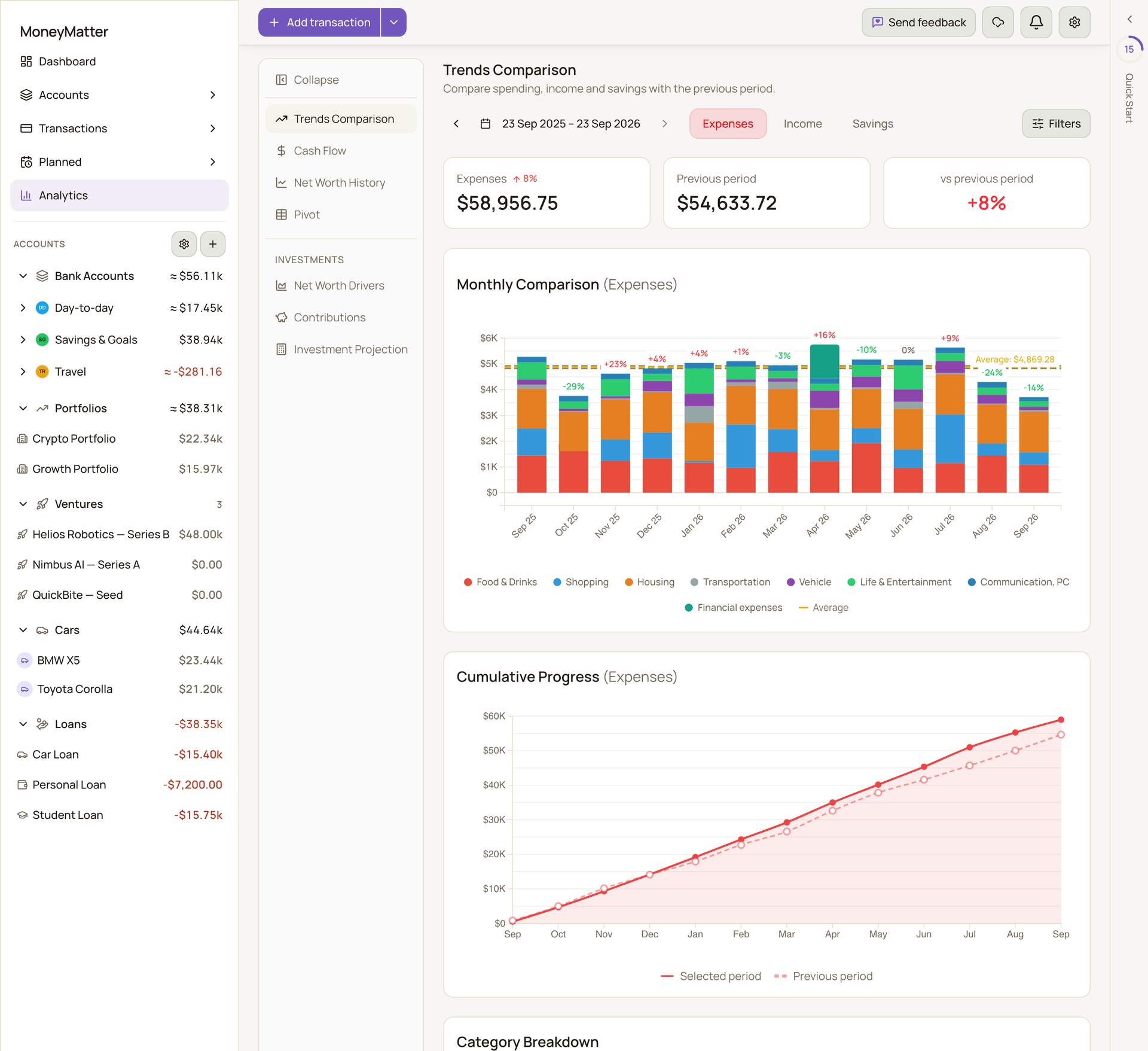
Task: Open the notifications bell
Action: pyautogui.click(x=1036, y=23)
